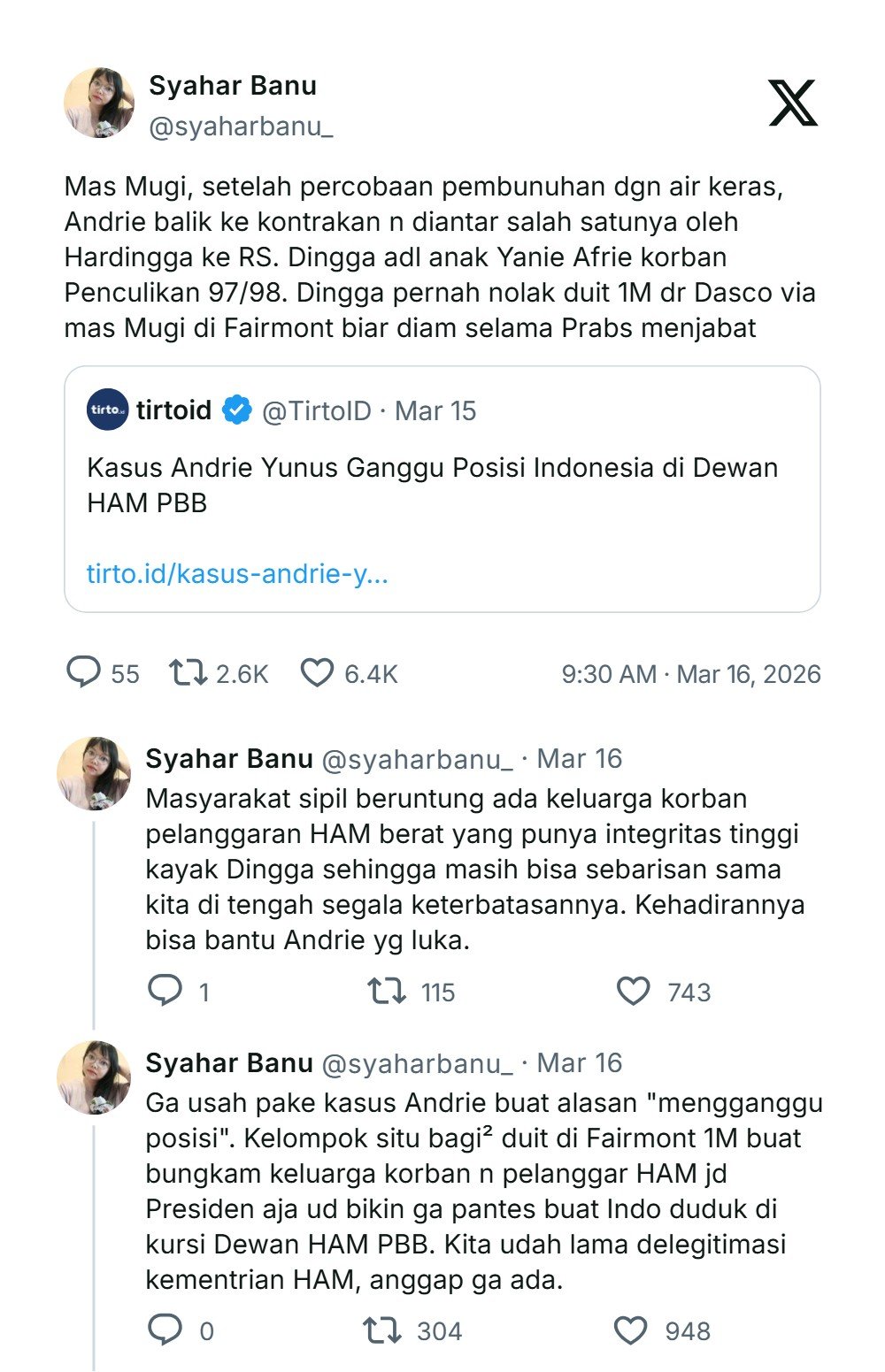Screen dimensions: 885x1372
Task: Click reply icon with 1 reply
Action: coord(165,991)
